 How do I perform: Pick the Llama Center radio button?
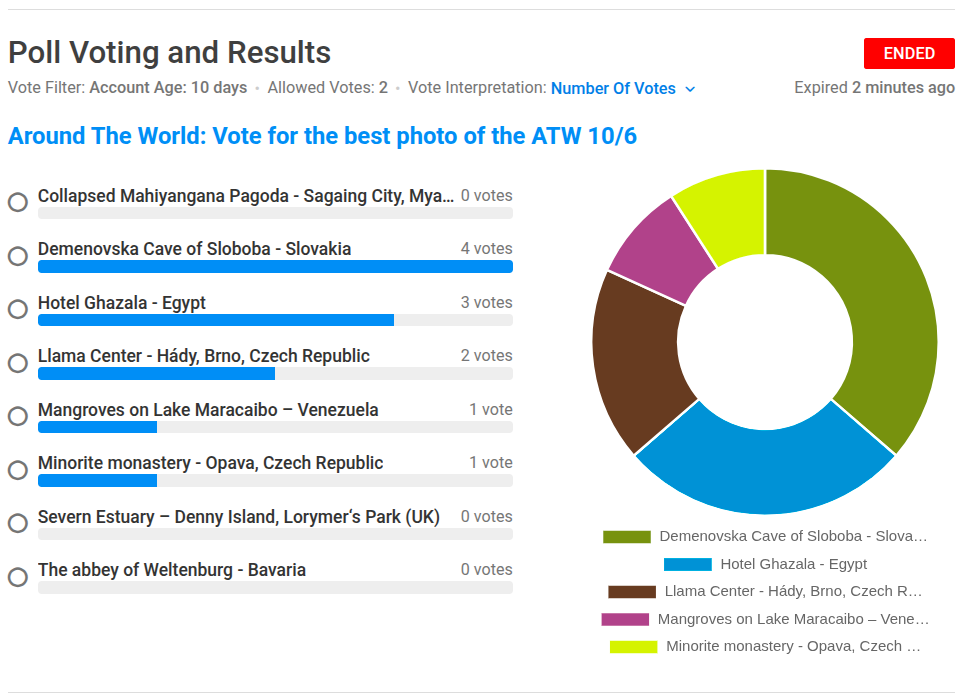pos(18,363)
